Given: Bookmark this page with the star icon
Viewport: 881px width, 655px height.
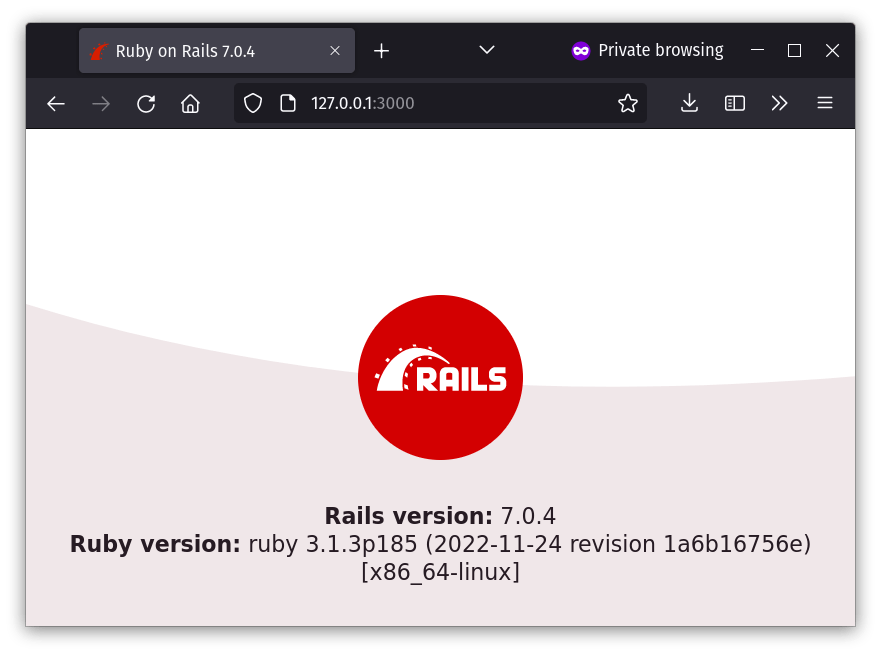Looking at the screenshot, I should [x=627, y=102].
